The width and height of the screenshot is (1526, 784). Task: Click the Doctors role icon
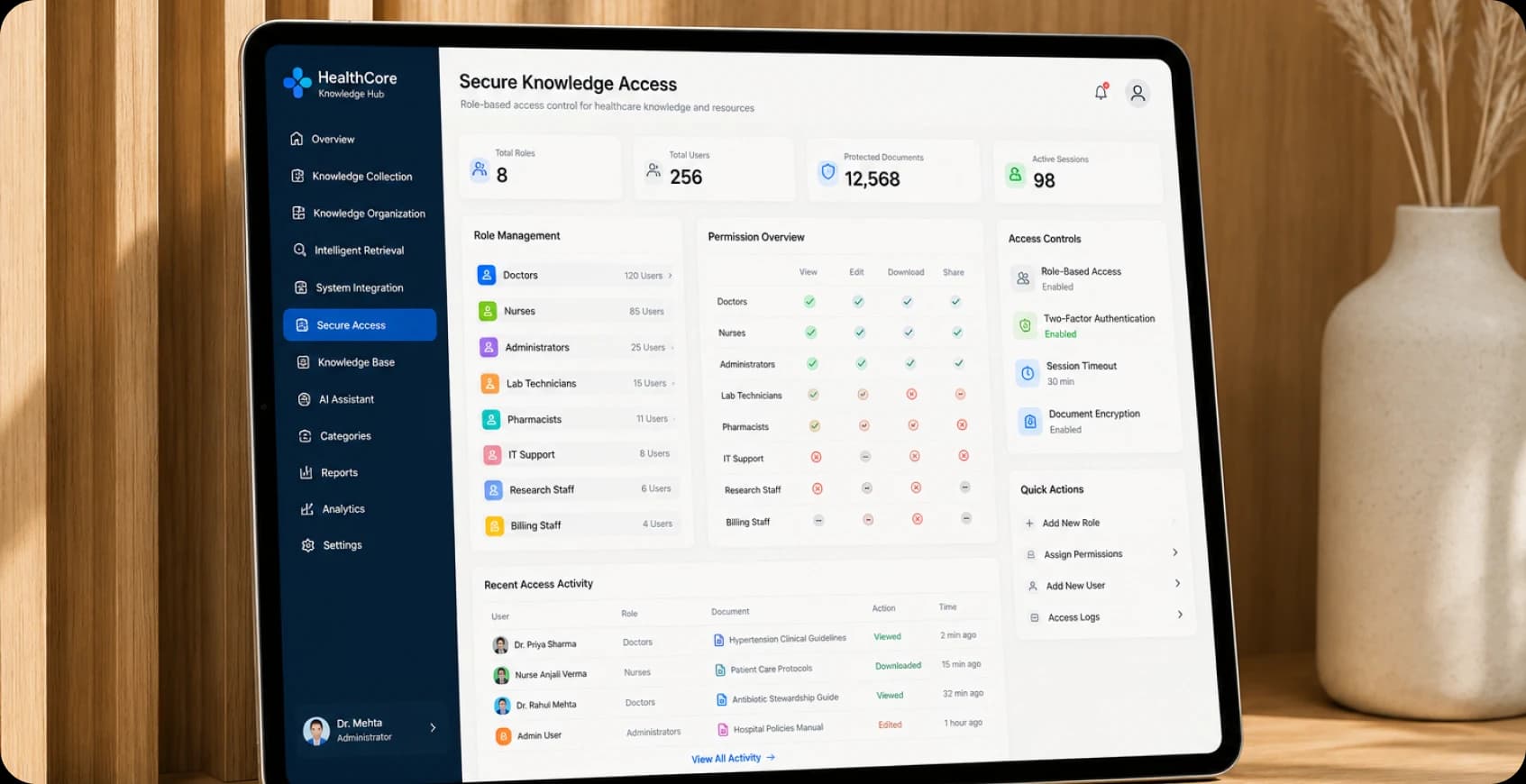(486, 275)
